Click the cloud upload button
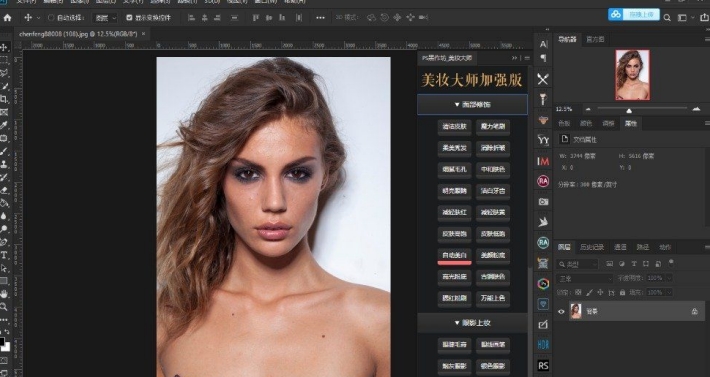The width and height of the screenshot is (710, 377). [x=633, y=14]
